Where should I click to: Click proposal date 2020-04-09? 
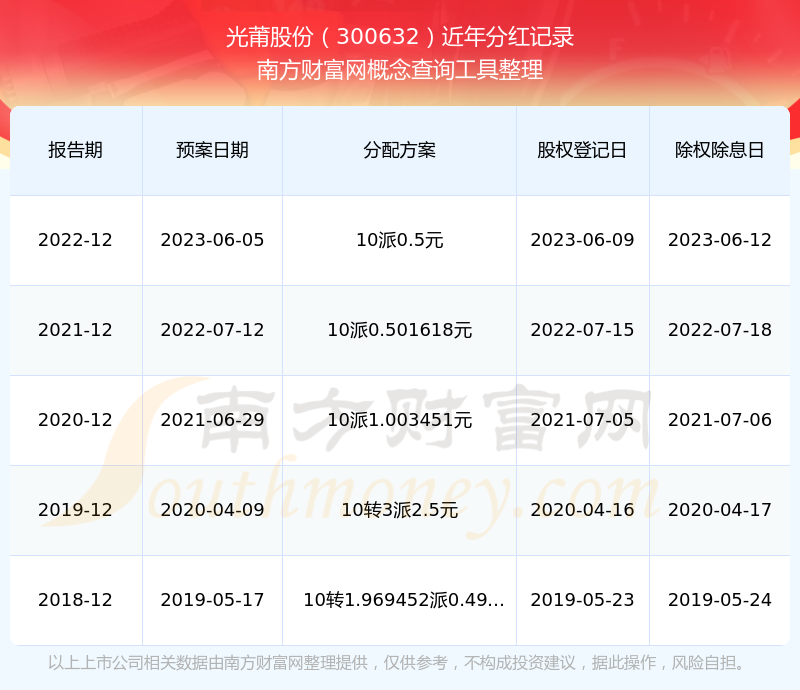[x=212, y=509]
